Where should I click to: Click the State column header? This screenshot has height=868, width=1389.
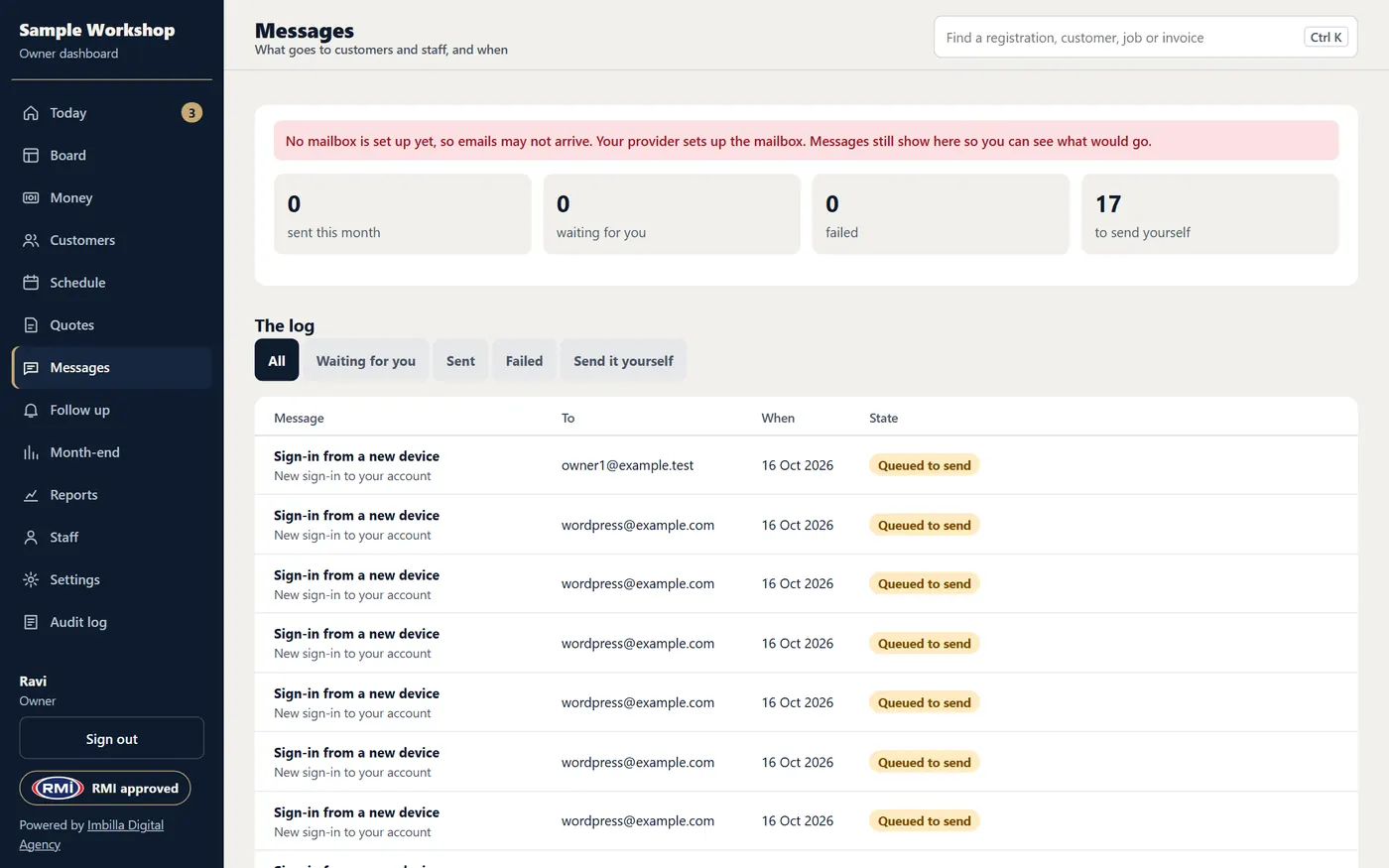pyautogui.click(x=883, y=419)
